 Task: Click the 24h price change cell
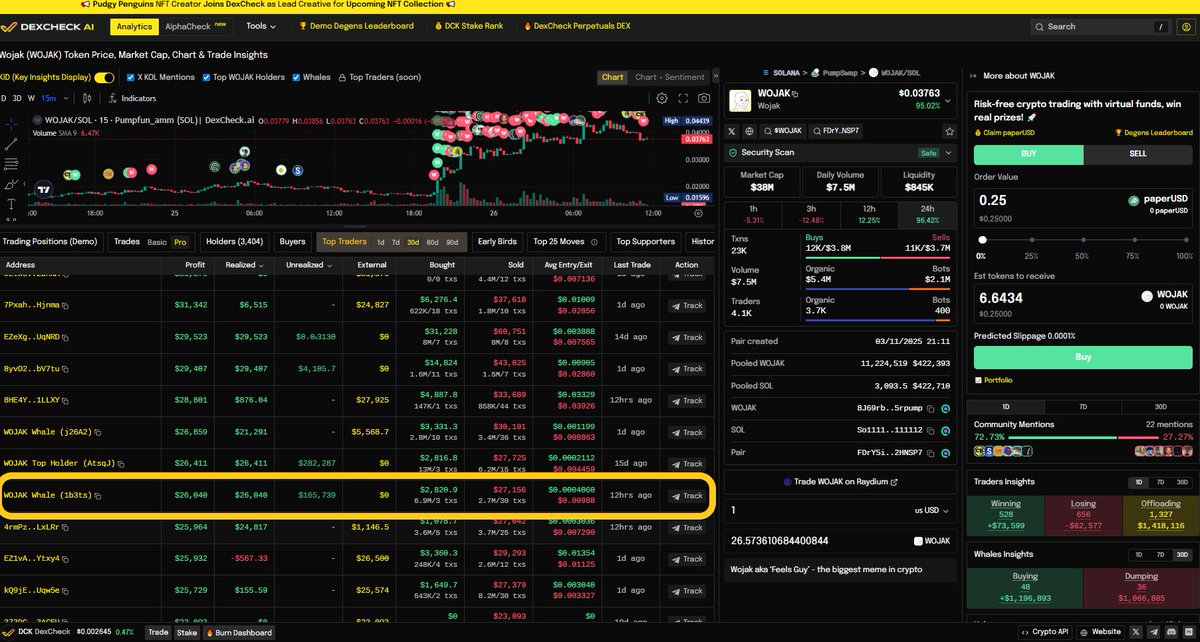click(927, 214)
